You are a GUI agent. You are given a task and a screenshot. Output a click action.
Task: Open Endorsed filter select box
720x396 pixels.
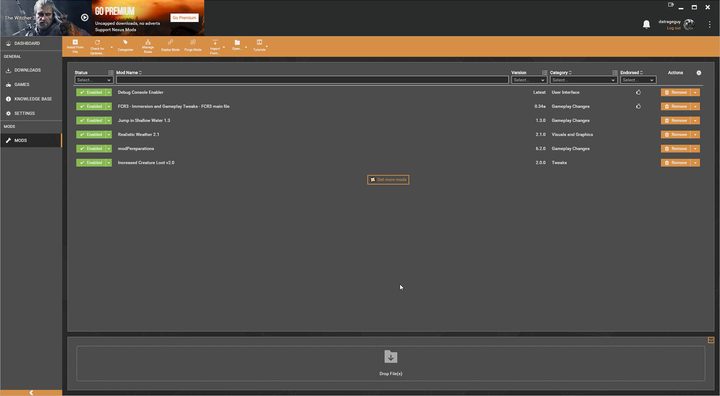pyautogui.click(x=638, y=80)
